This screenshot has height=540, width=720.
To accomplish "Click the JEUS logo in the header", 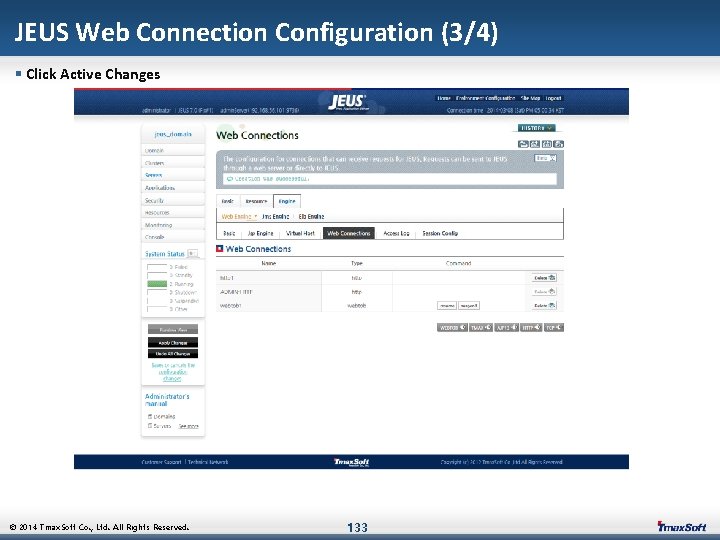I will tap(348, 102).
